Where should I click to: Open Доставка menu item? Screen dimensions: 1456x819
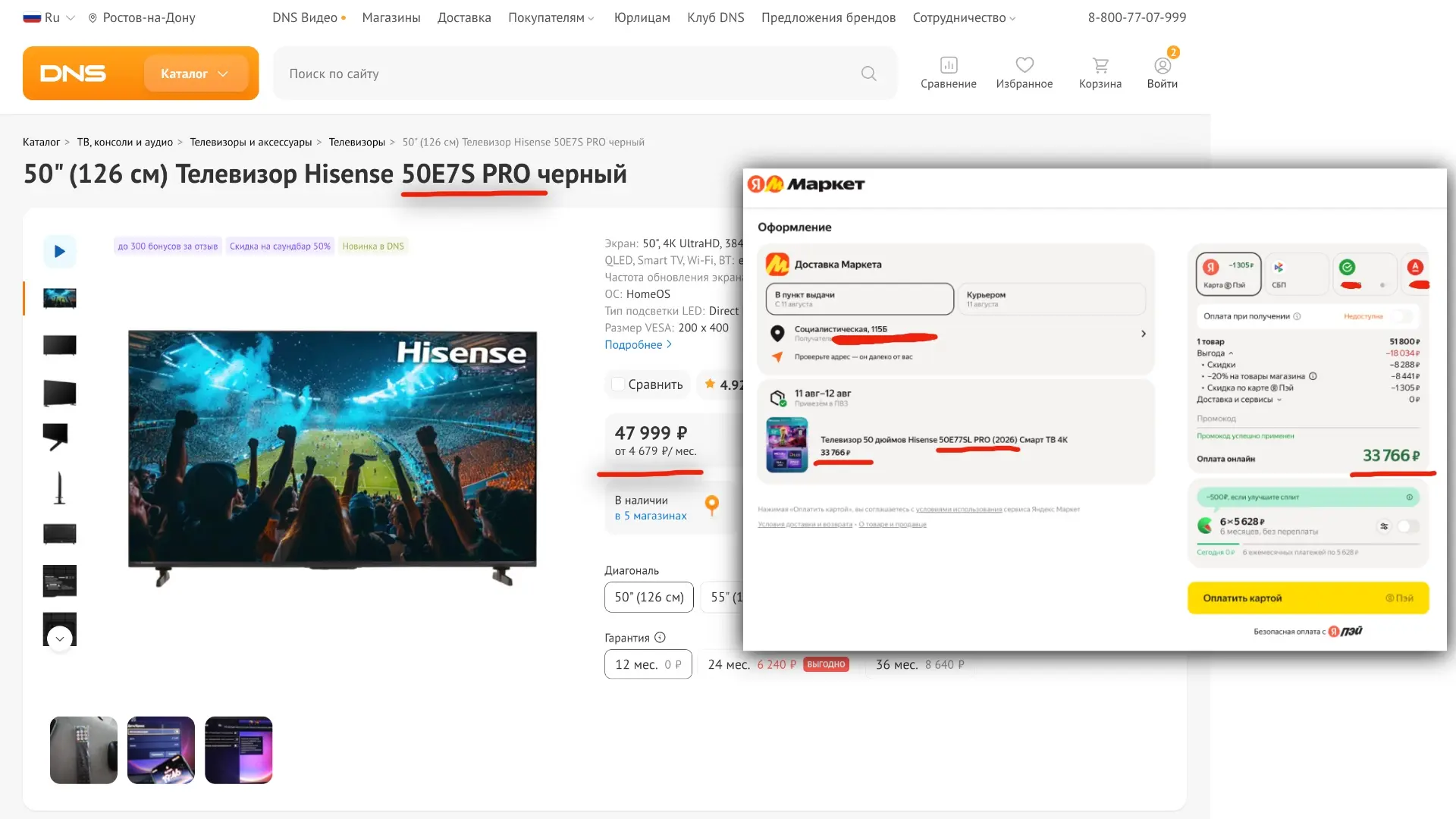(x=464, y=17)
